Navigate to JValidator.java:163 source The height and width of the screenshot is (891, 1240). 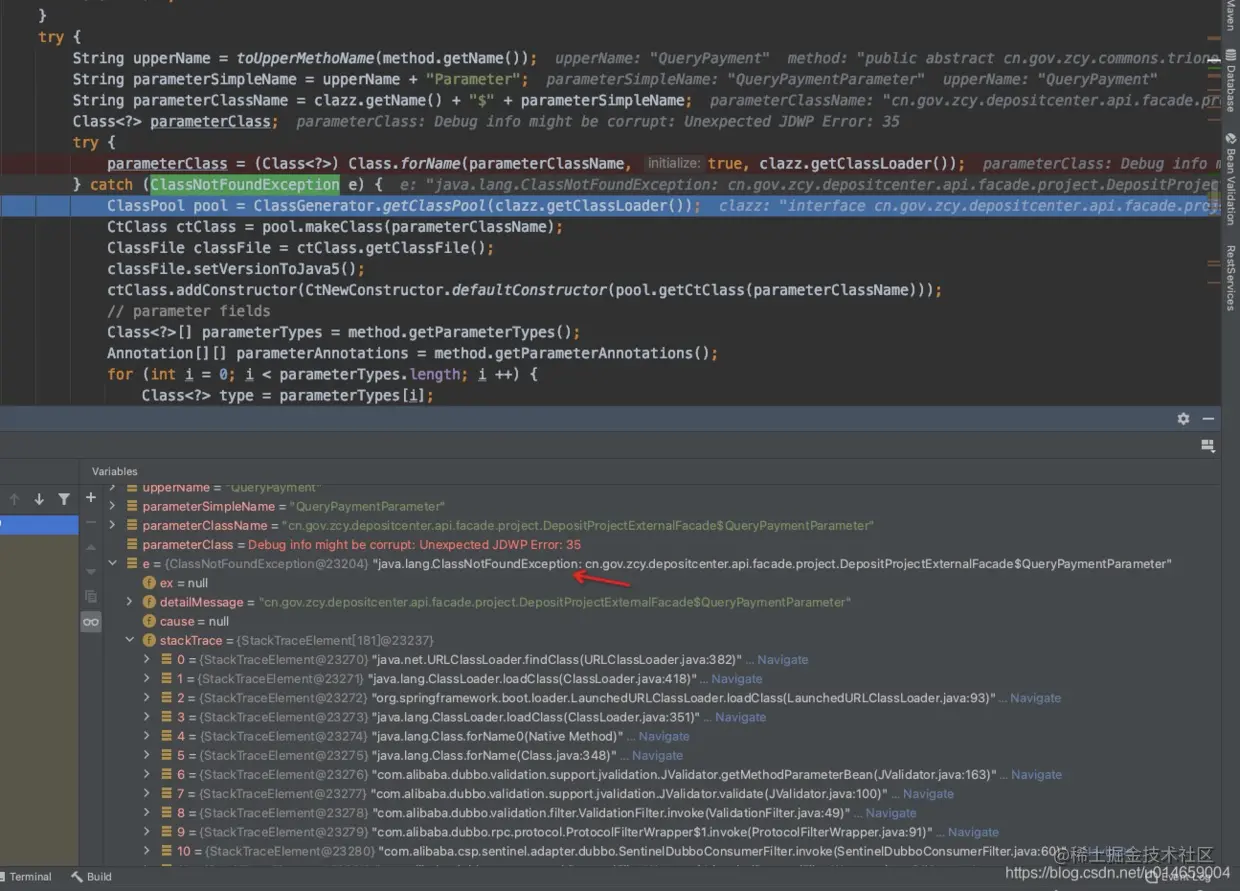point(1037,774)
